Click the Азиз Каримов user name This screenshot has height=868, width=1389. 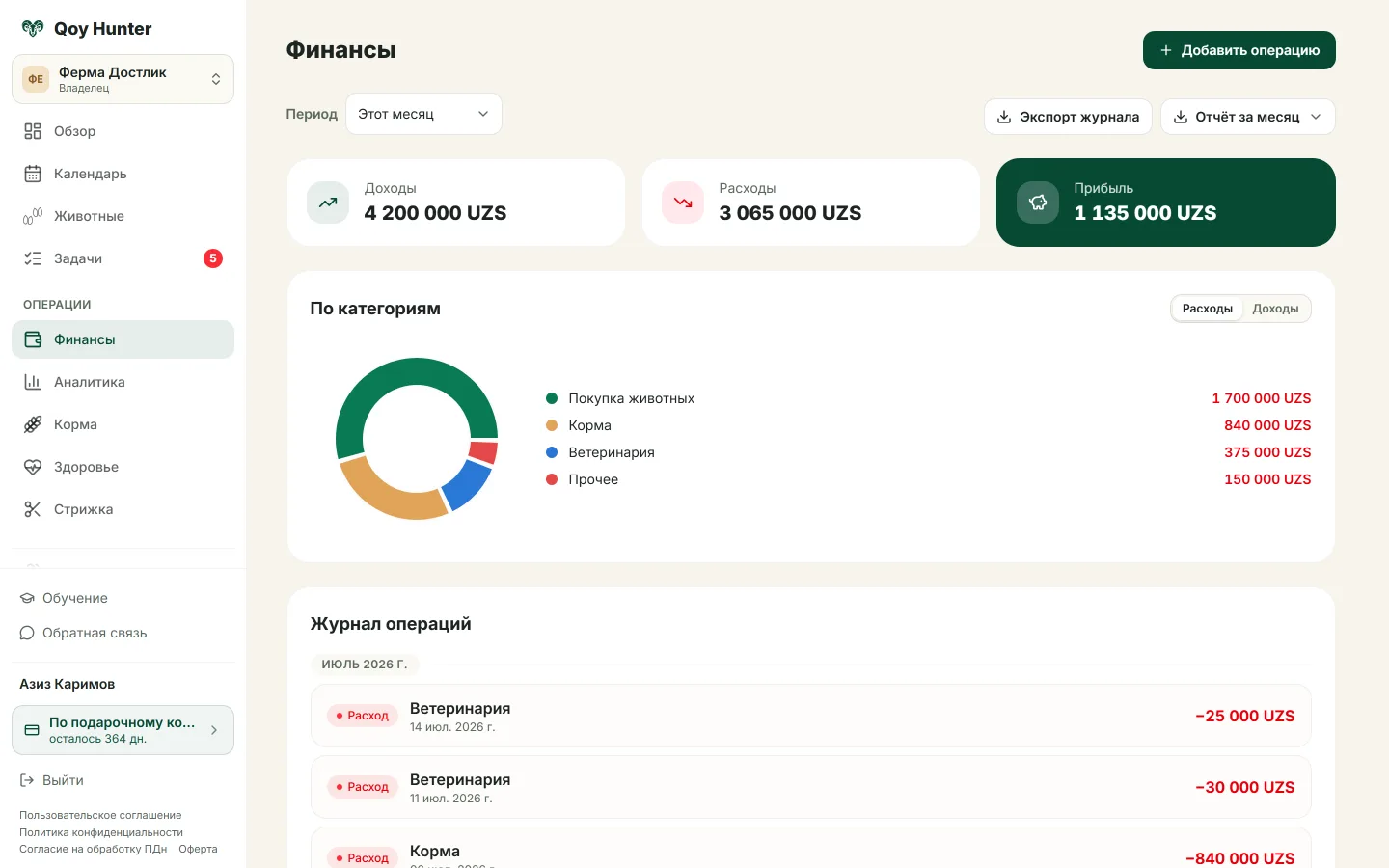click(68, 684)
